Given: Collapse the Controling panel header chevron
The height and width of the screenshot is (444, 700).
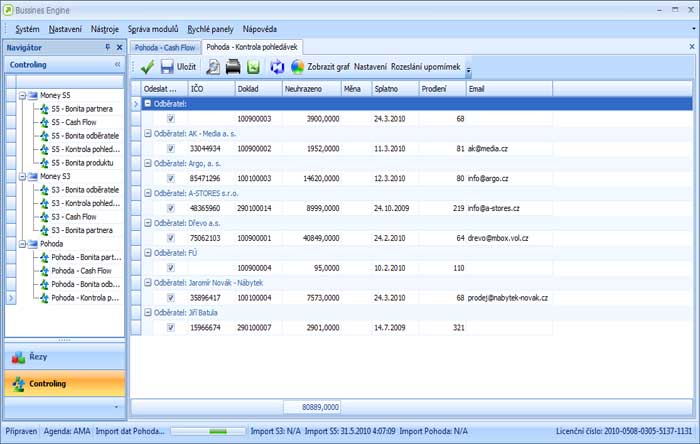Looking at the screenshot, I should (117, 64).
